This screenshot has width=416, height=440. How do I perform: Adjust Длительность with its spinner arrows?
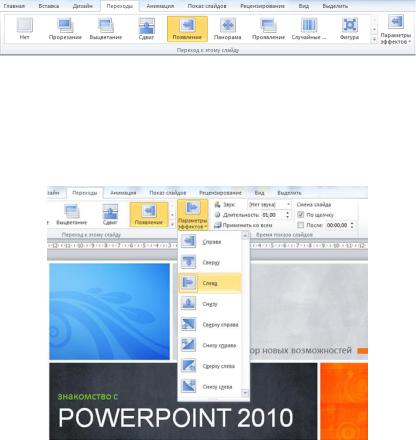click(x=288, y=215)
